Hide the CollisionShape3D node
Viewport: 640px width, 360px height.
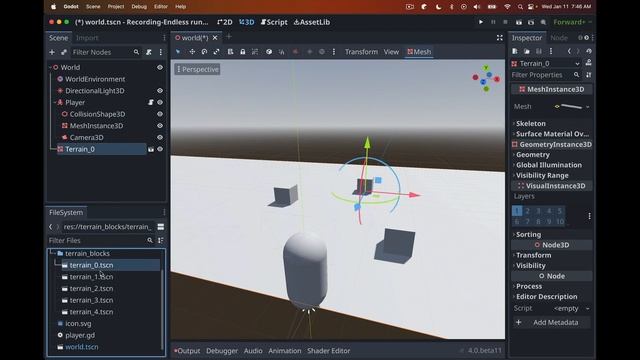(160, 114)
